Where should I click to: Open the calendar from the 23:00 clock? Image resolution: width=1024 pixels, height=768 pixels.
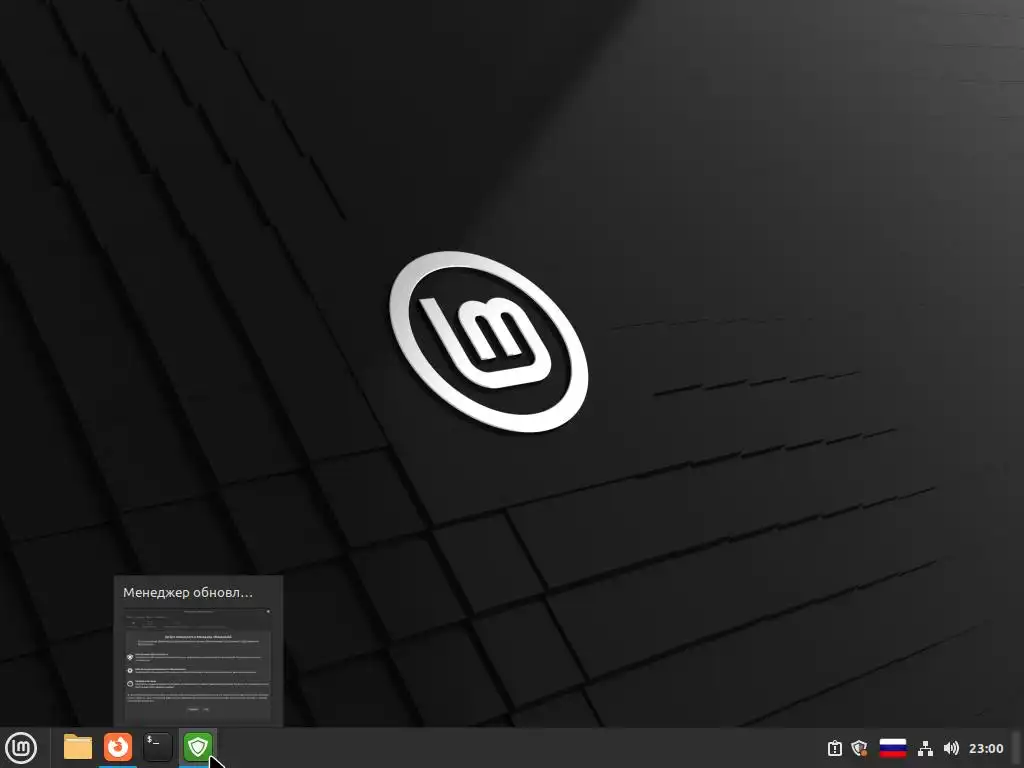pyautogui.click(x=986, y=748)
